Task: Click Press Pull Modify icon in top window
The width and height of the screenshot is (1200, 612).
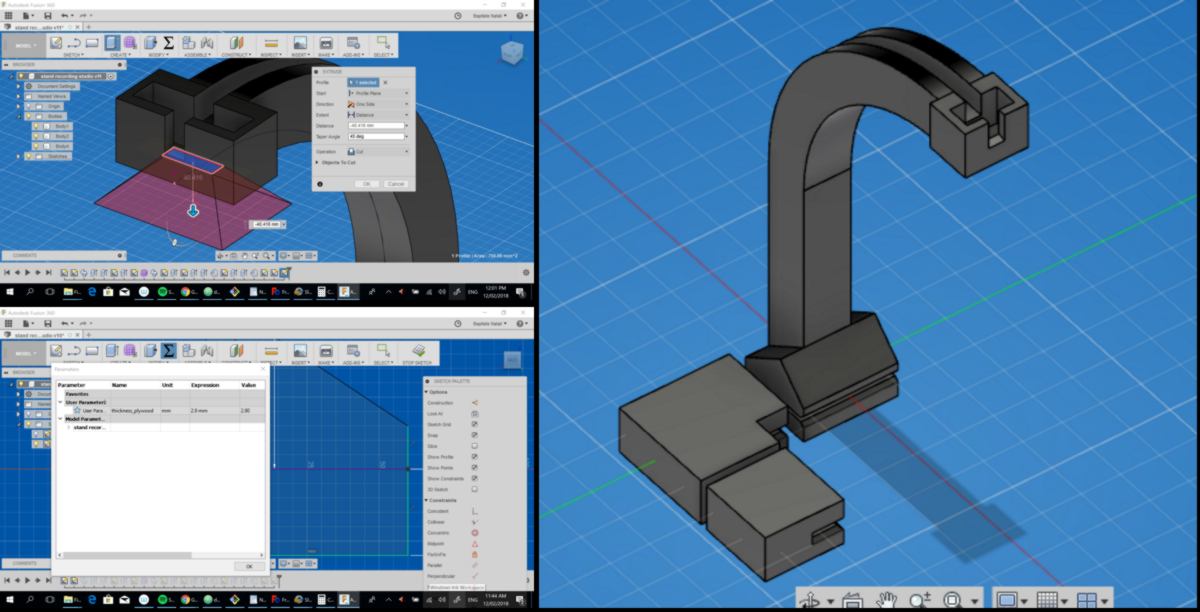Action: (x=150, y=43)
